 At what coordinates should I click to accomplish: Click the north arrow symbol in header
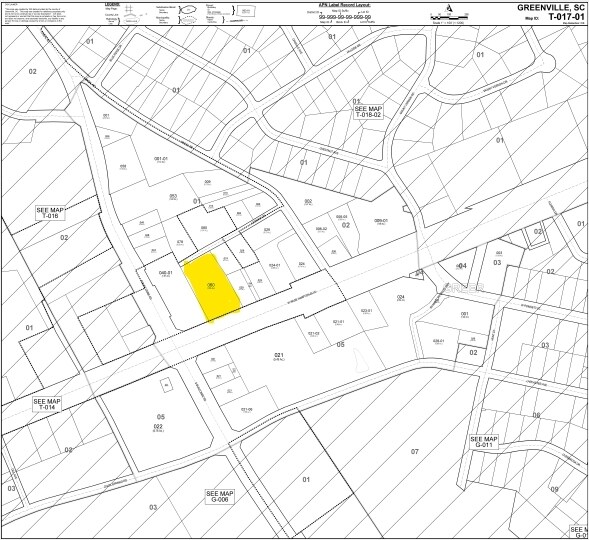tap(449, 9)
